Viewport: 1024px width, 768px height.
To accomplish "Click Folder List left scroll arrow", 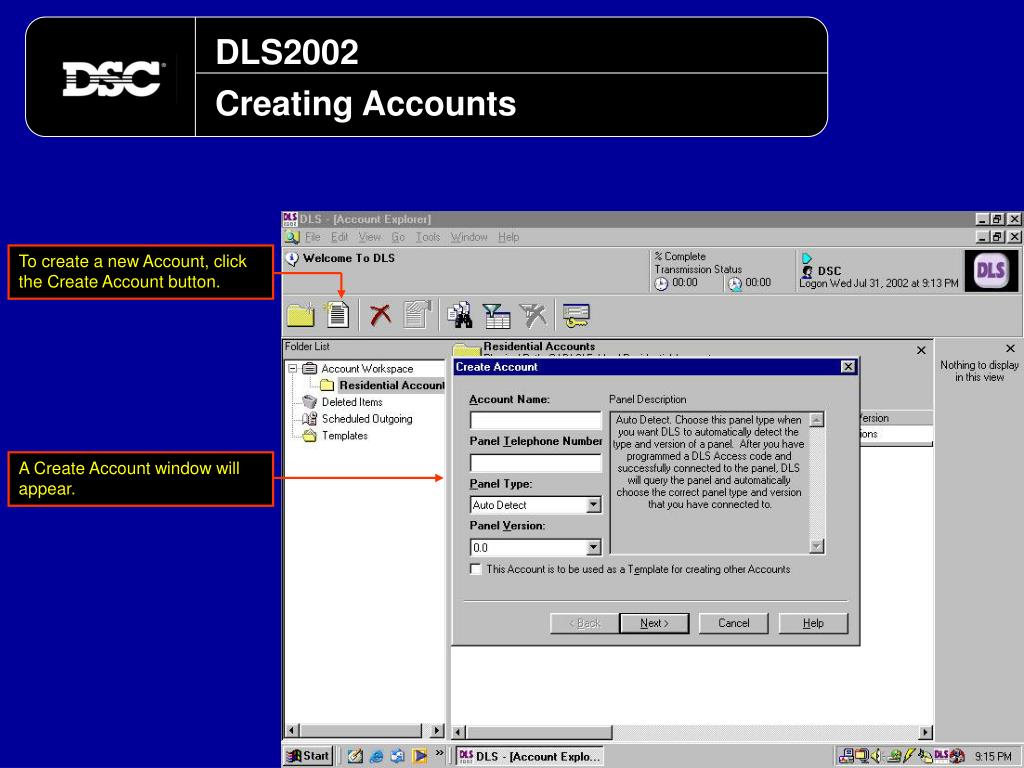I will tap(292, 730).
